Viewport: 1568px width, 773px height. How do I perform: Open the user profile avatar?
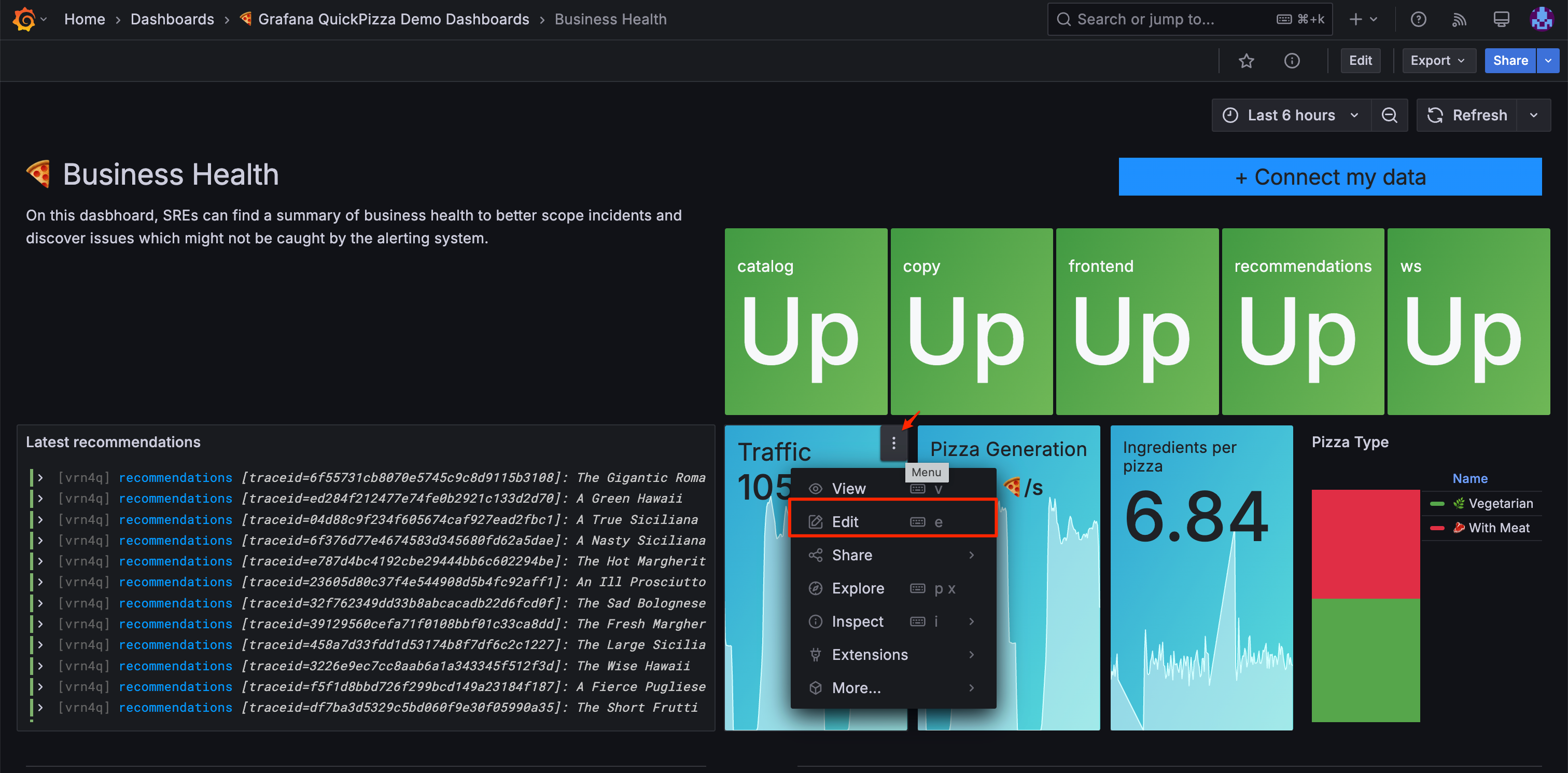(1541, 19)
